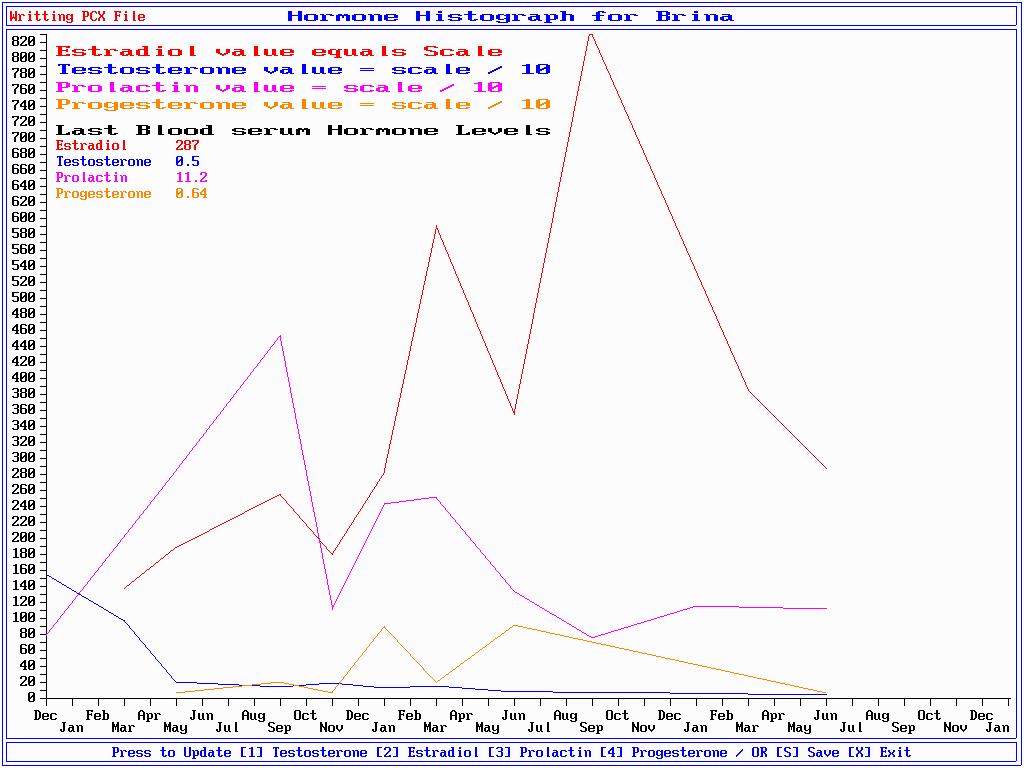
Task: Click 'Last Blood serum Hormone Levels' heading
Action: 303,130
